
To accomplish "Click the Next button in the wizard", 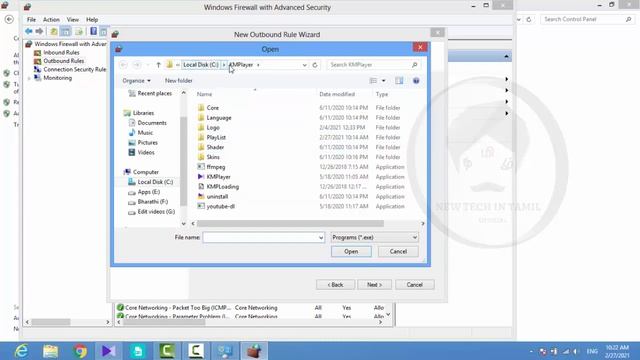I will pos(374,284).
